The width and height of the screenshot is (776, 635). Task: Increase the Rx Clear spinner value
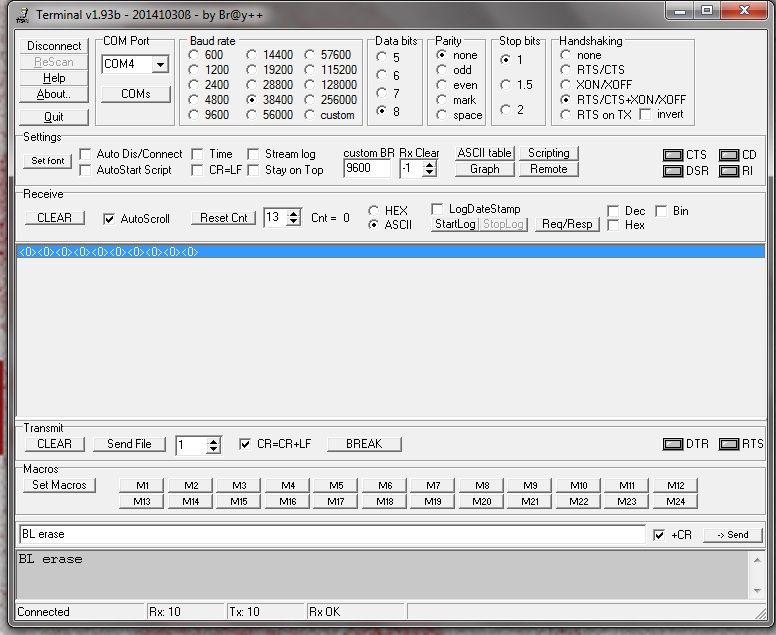coord(430,165)
